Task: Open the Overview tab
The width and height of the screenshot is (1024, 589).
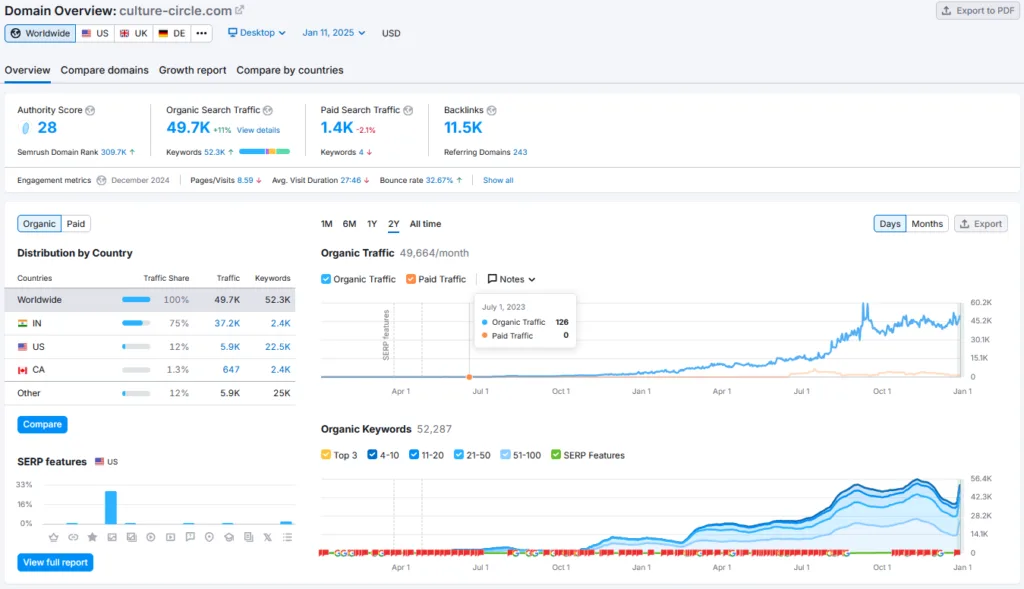Action: point(27,70)
